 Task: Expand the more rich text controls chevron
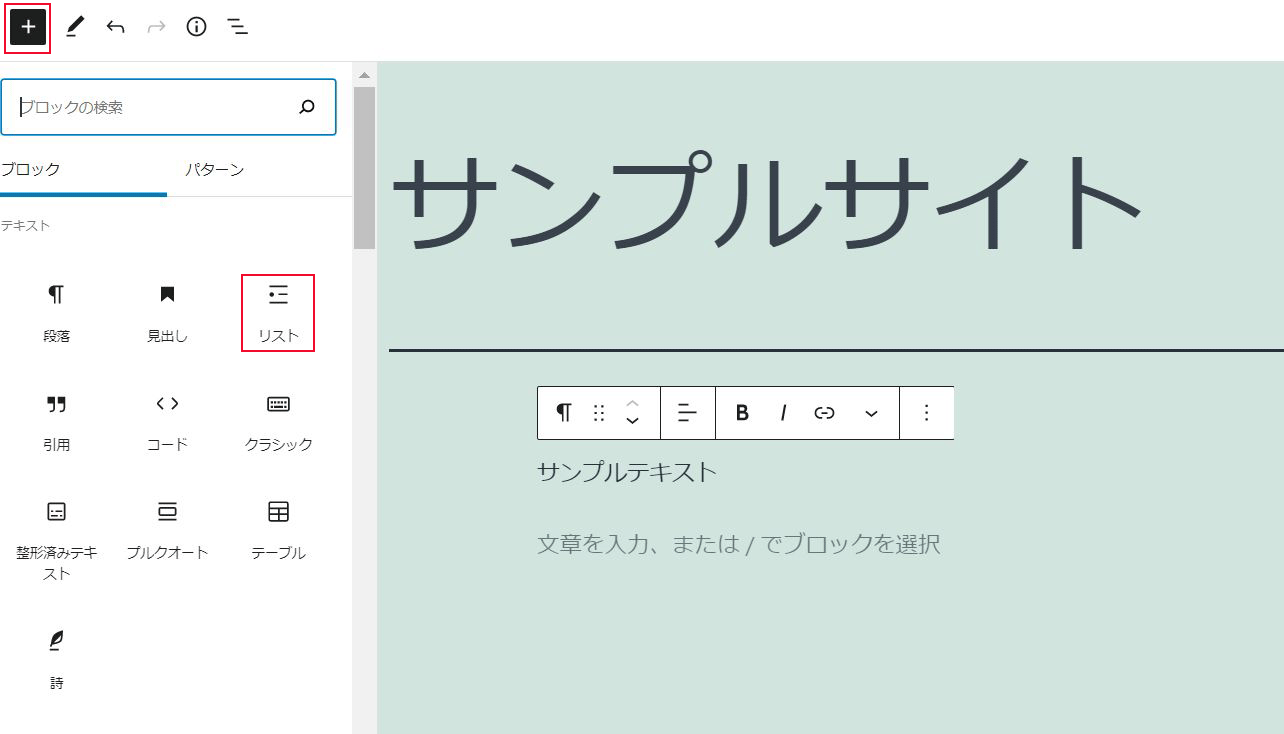871,413
